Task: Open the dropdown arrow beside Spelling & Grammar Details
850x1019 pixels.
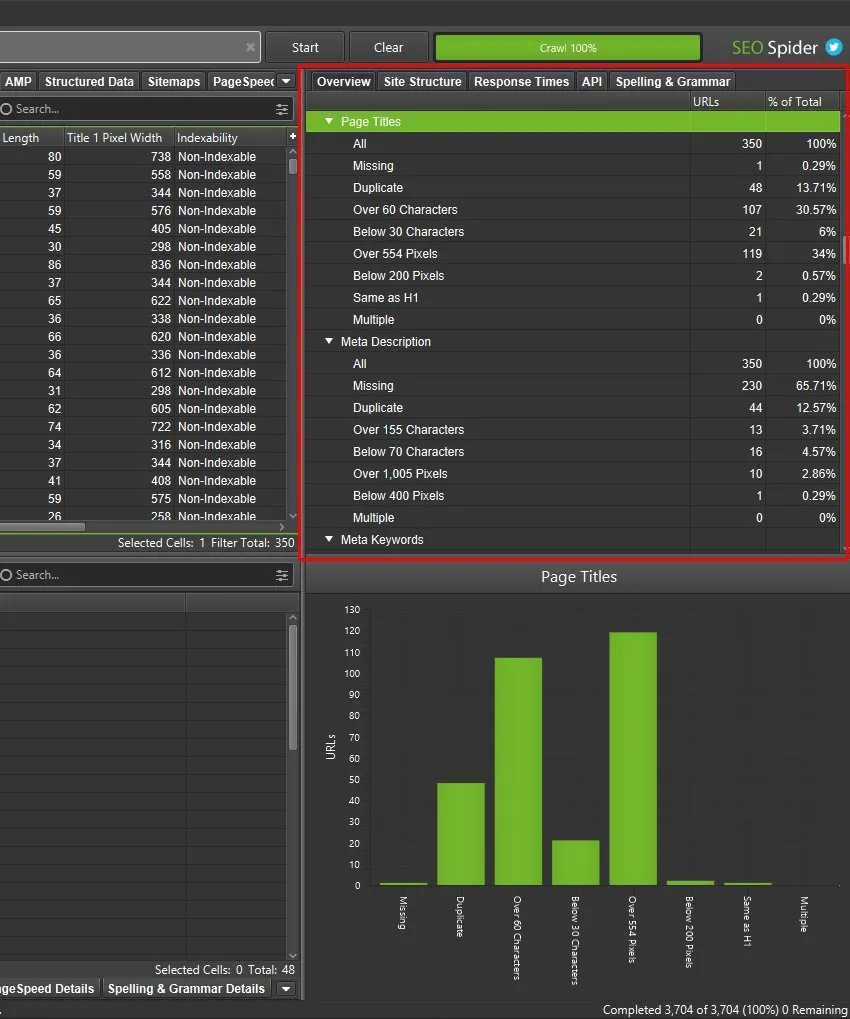Action: [x=286, y=988]
